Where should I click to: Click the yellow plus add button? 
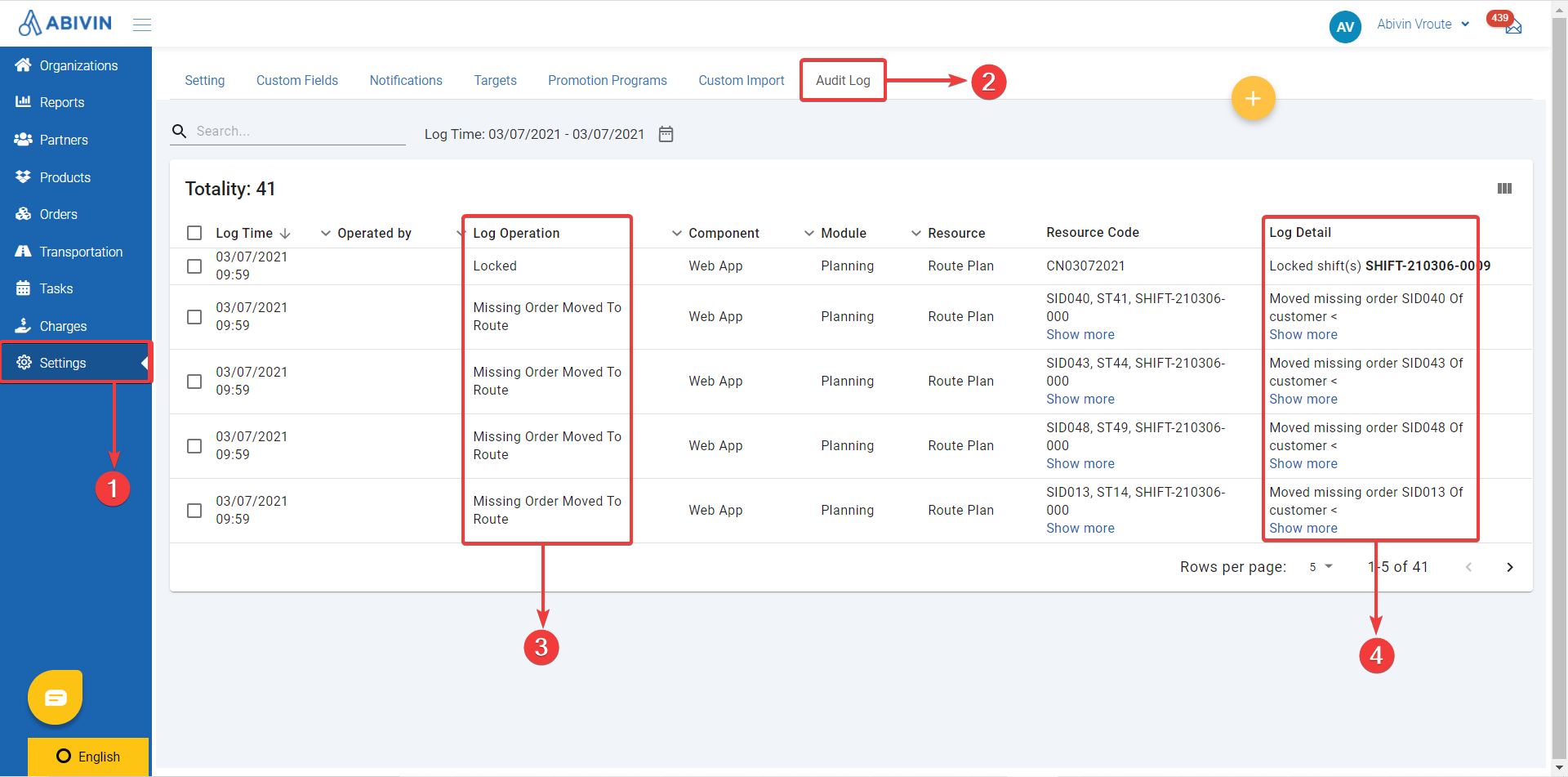1253,99
